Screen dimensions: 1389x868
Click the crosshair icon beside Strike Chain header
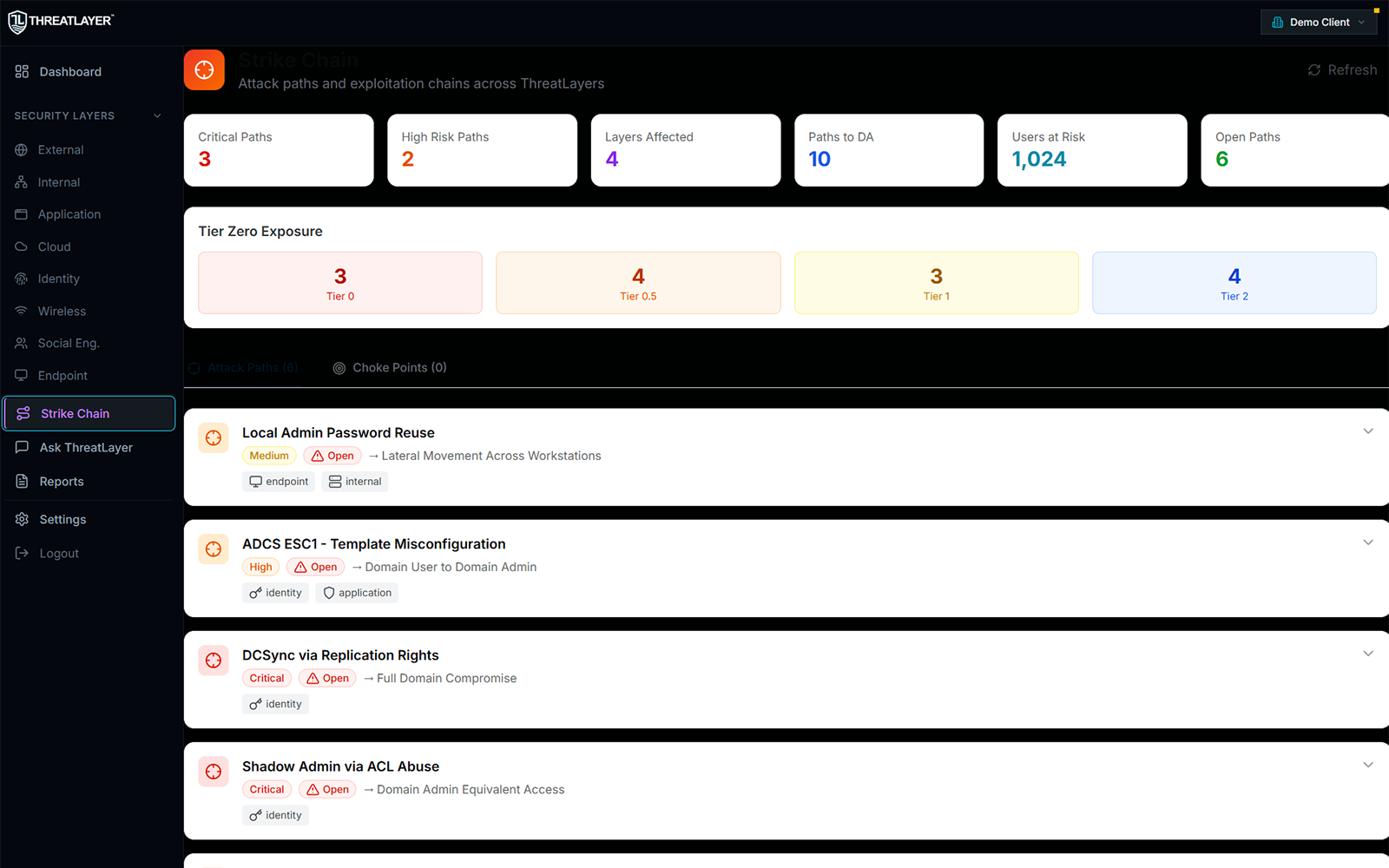204,69
